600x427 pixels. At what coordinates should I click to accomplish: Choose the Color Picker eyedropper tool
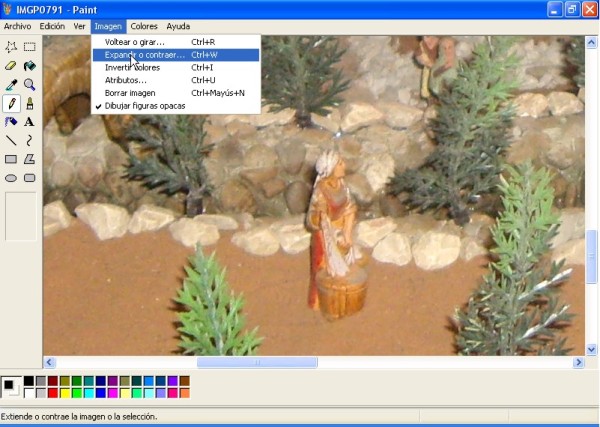(11, 85)
